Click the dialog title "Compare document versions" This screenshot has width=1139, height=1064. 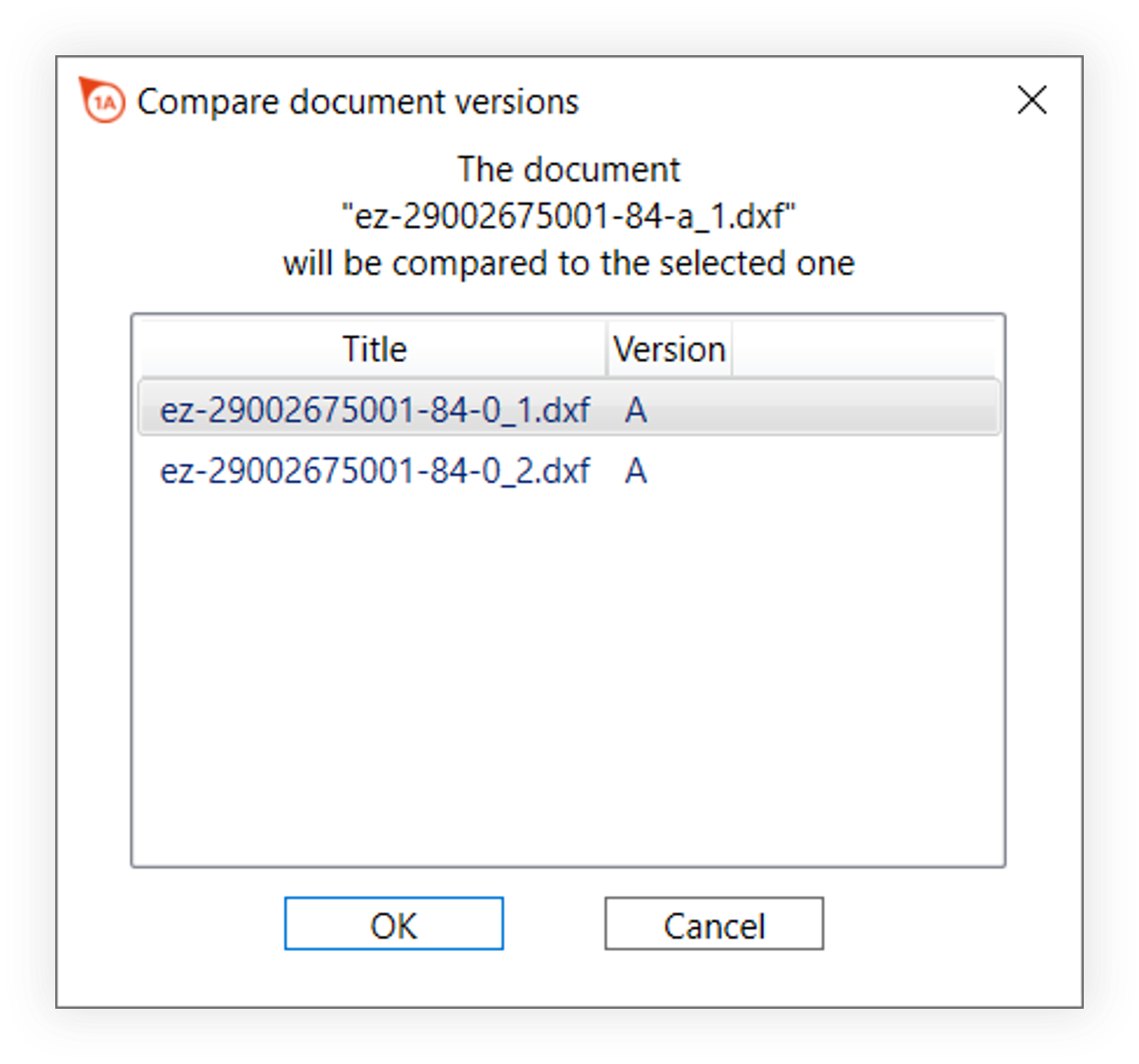(x=358, y=102)
